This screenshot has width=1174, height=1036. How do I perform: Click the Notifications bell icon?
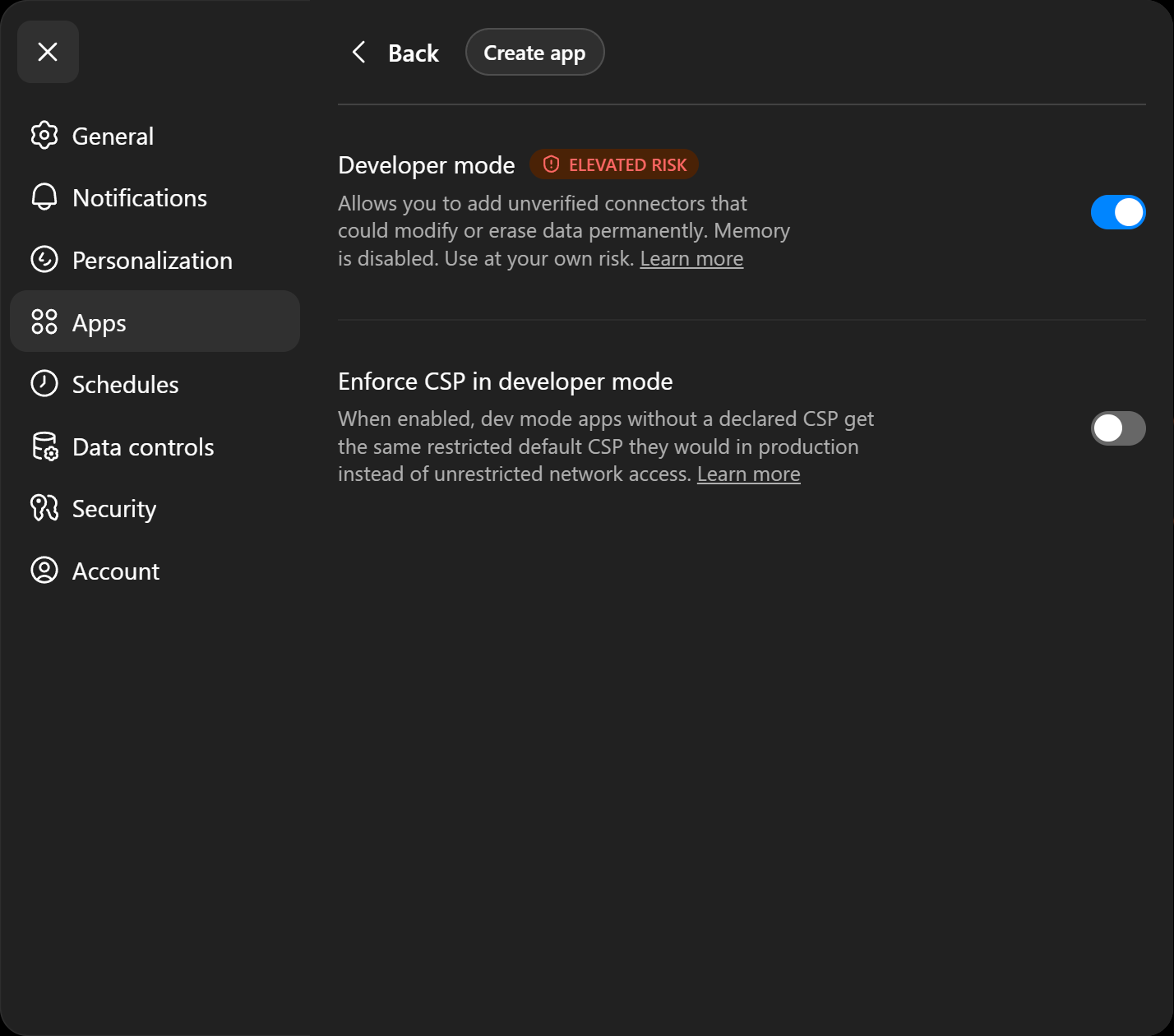pyautogui.click(x=44, y=197)
